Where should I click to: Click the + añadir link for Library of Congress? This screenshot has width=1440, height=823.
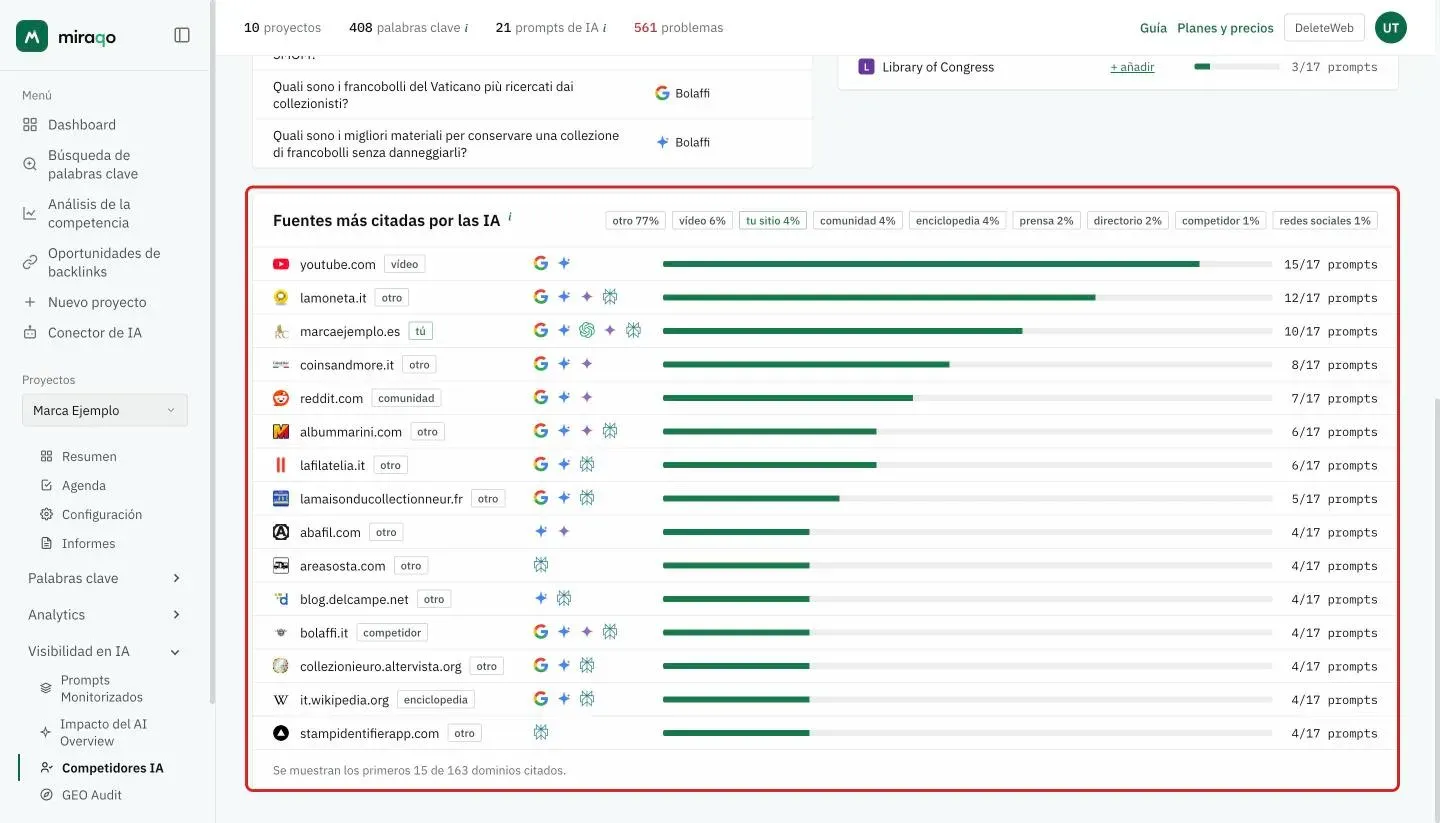pyautogui.click(x=1132, y=67)
